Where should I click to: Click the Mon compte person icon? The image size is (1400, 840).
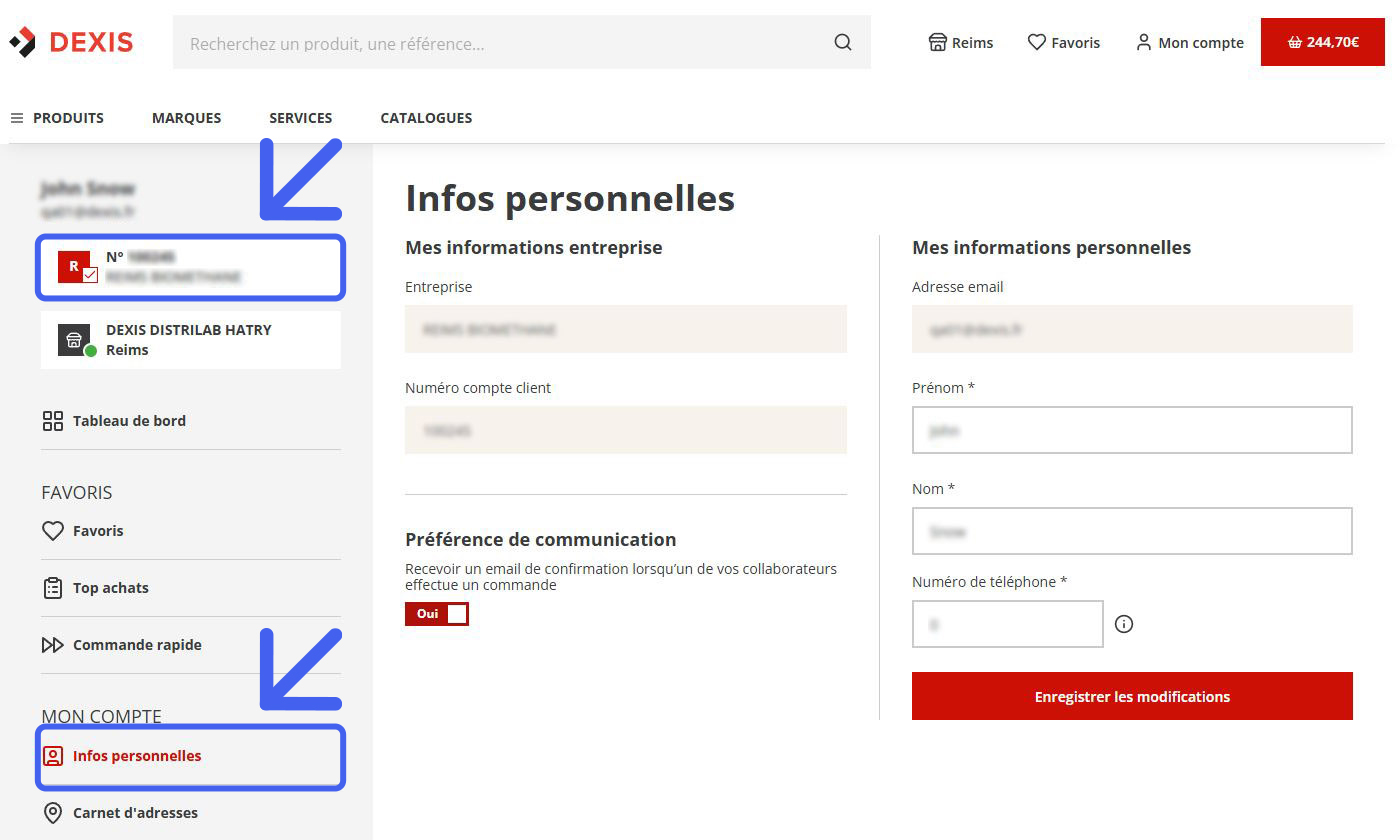click(x=1144, y=42)
